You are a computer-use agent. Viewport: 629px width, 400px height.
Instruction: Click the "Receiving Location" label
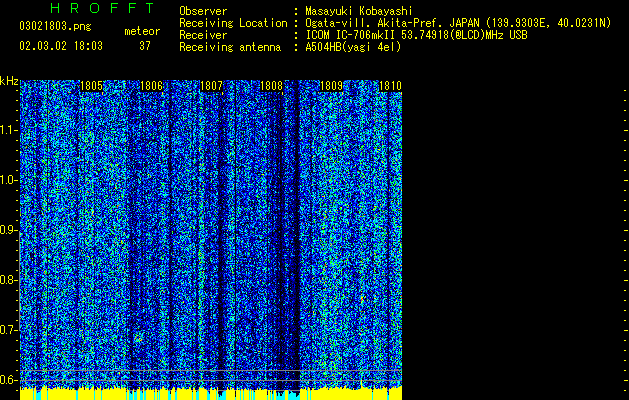point(233,23)
